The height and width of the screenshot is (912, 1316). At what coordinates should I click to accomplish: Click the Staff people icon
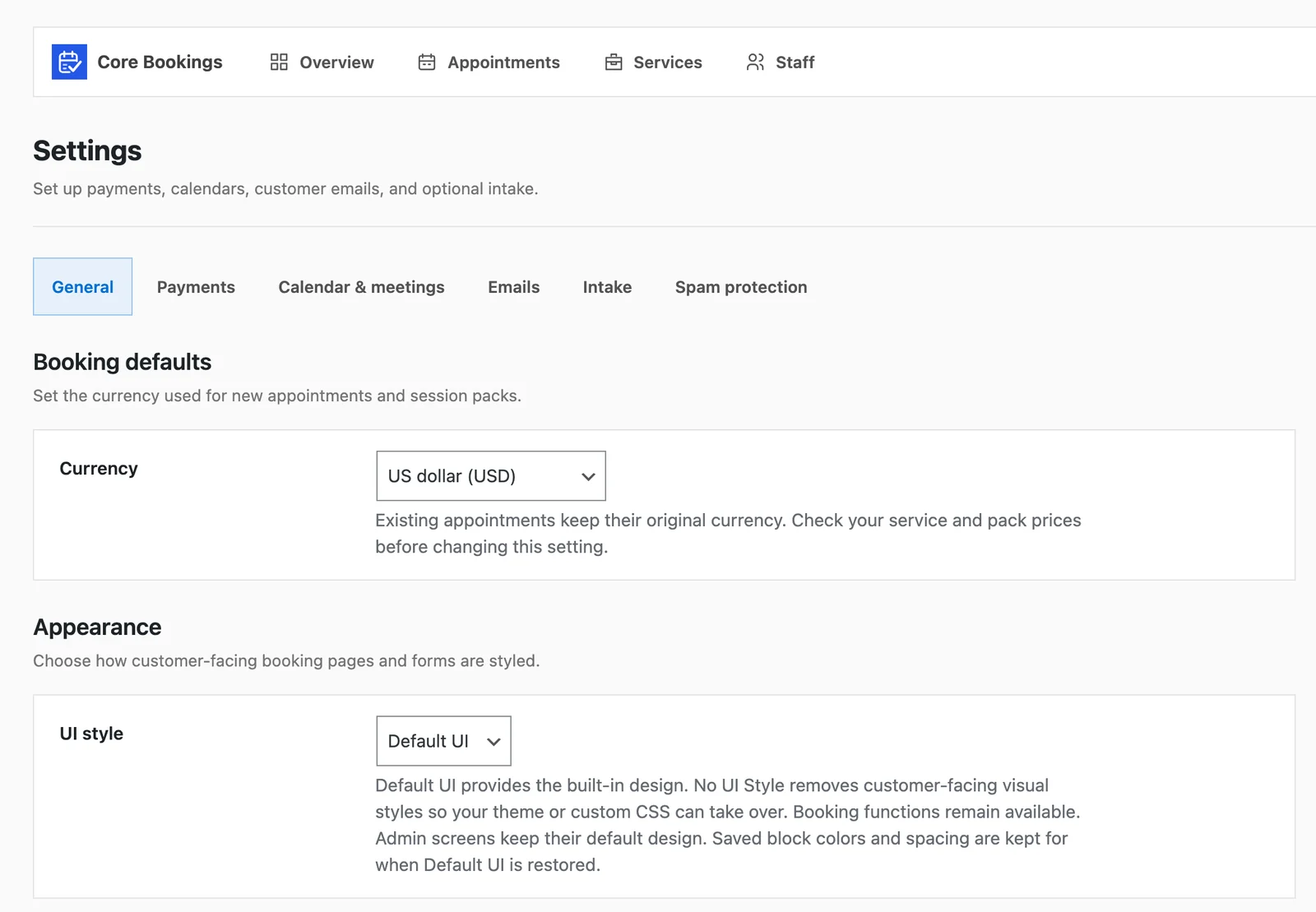755,62
